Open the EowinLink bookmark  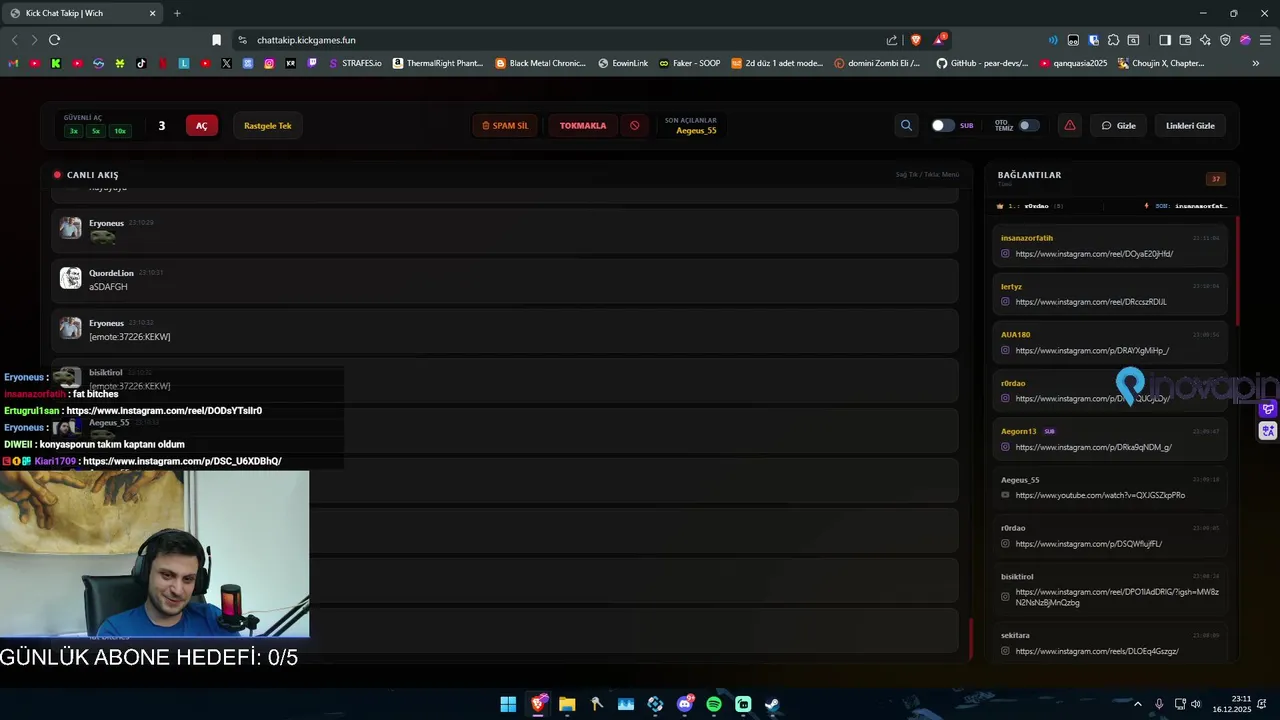pyautogui.click(x=623, y=63)
